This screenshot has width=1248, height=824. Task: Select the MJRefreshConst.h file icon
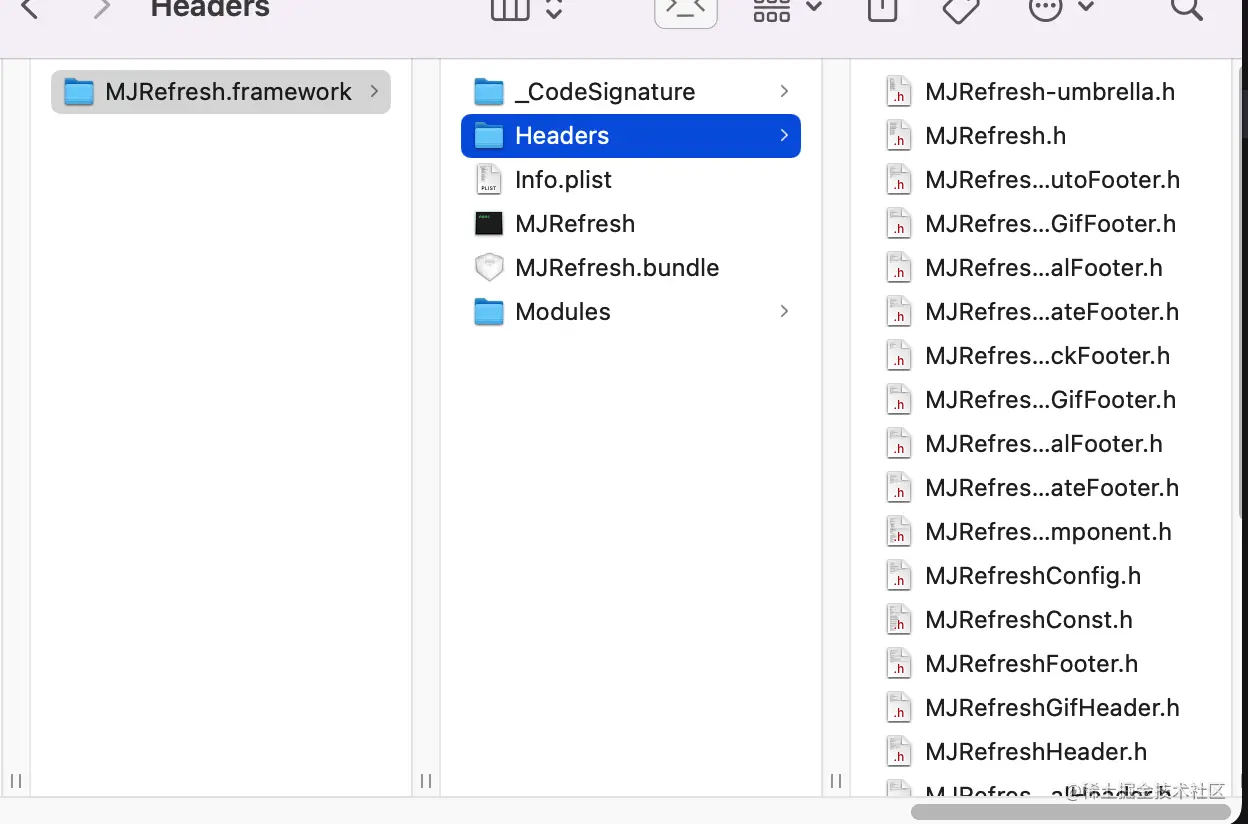(x=899, y=620)
